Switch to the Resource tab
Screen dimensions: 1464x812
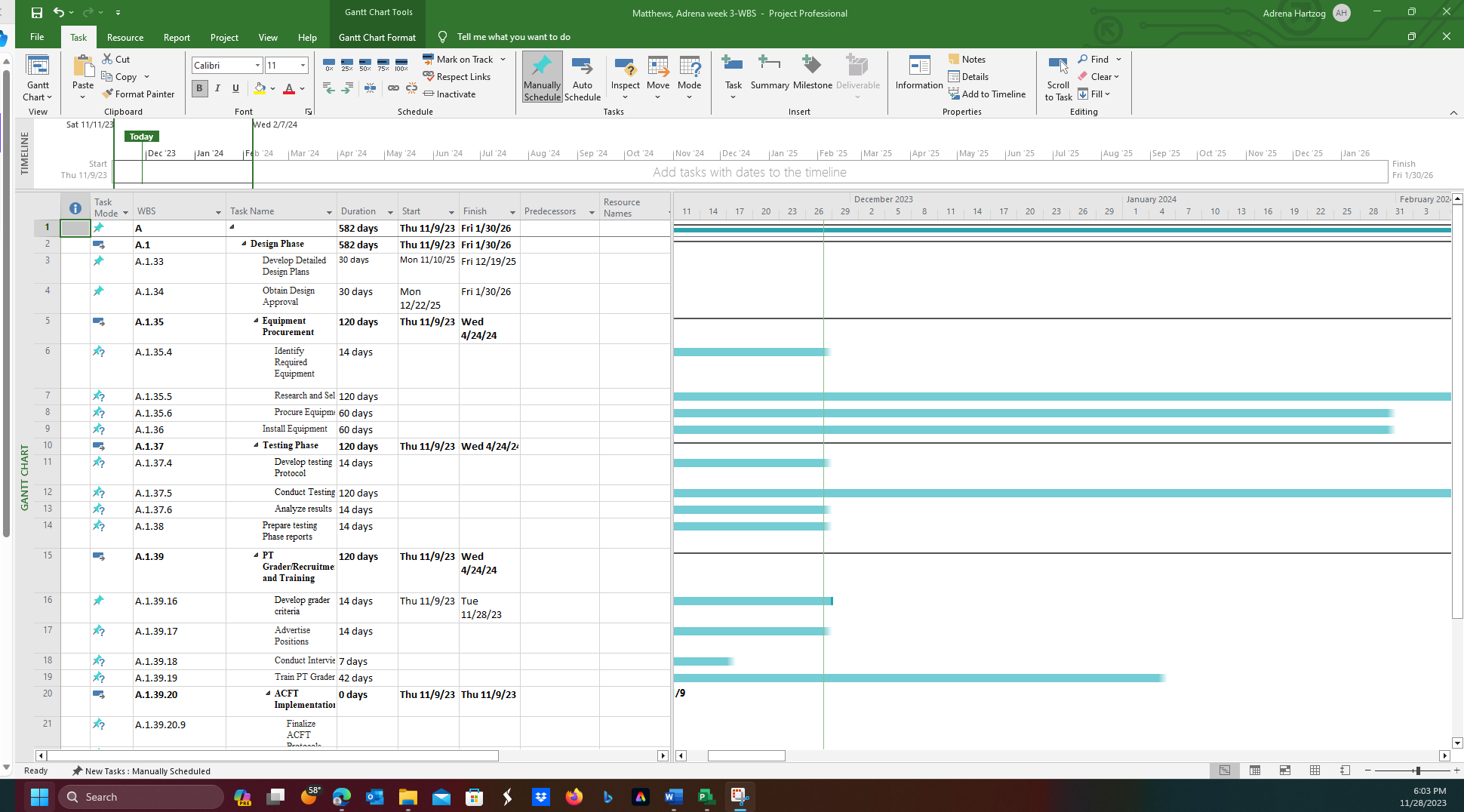pos(125,37)
